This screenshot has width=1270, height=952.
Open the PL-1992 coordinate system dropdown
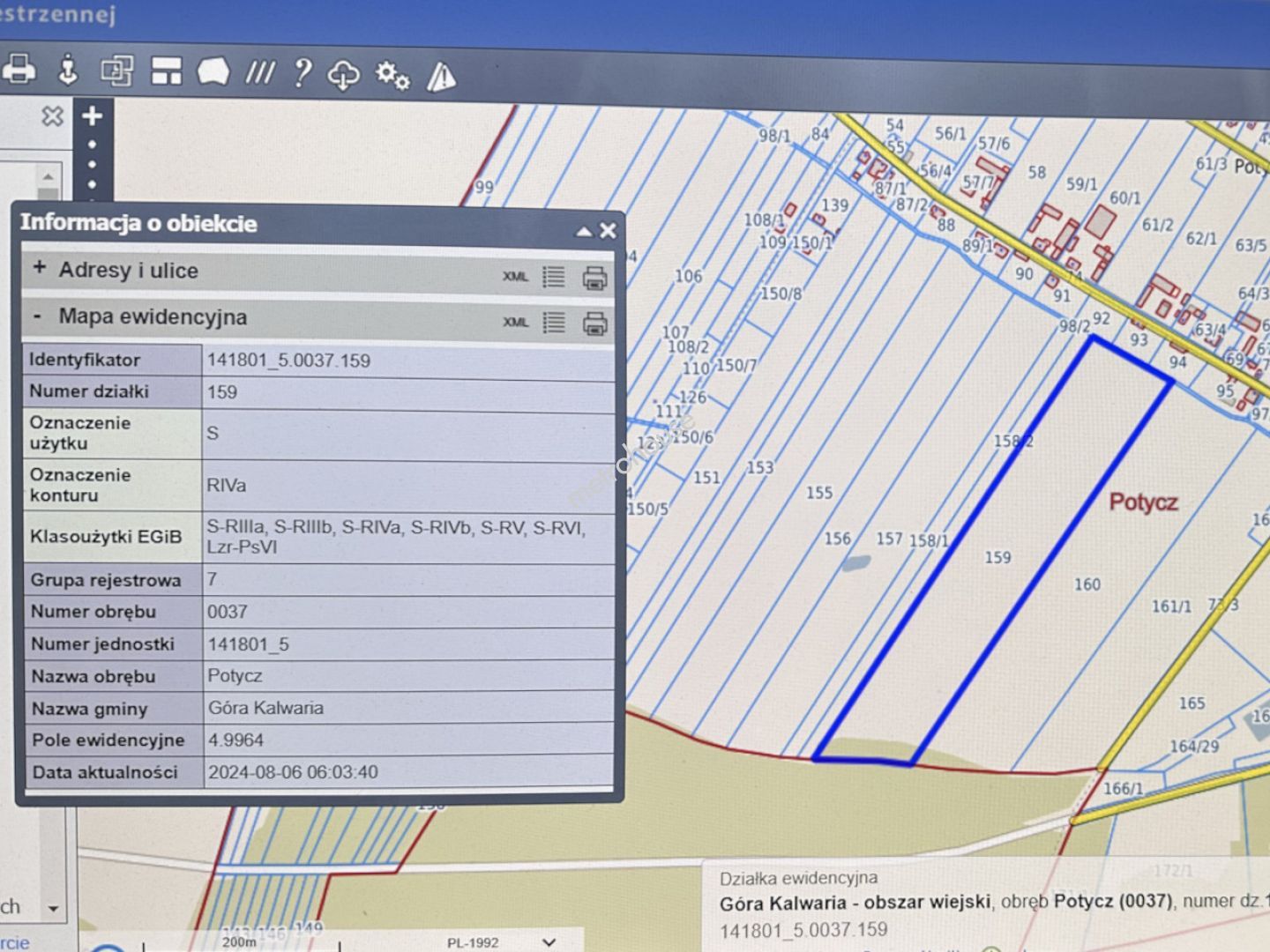point(549,942)
